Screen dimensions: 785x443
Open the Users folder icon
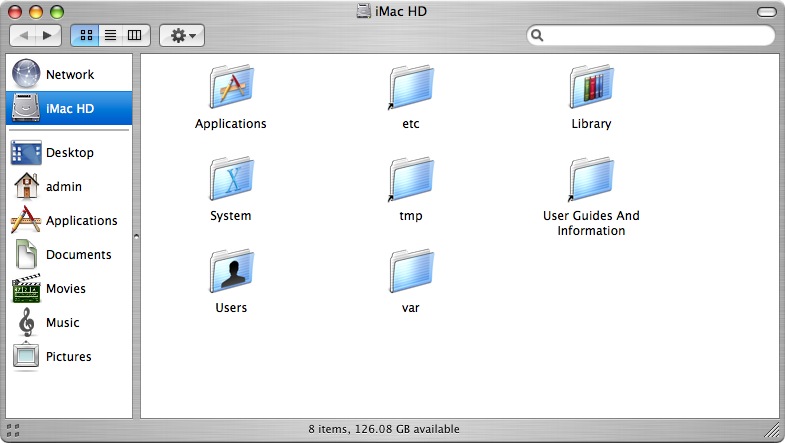(231, 271)
